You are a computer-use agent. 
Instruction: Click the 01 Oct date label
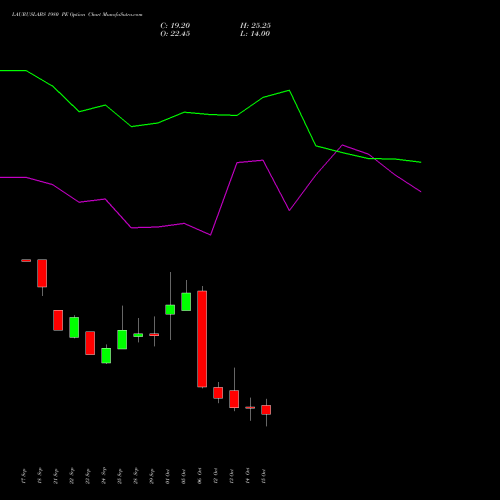(168, 476)
